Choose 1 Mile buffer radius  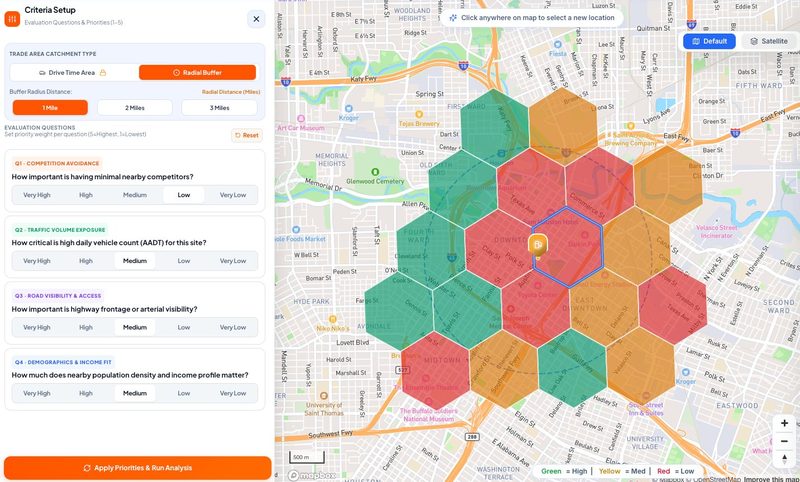click(x=50, y=108)
